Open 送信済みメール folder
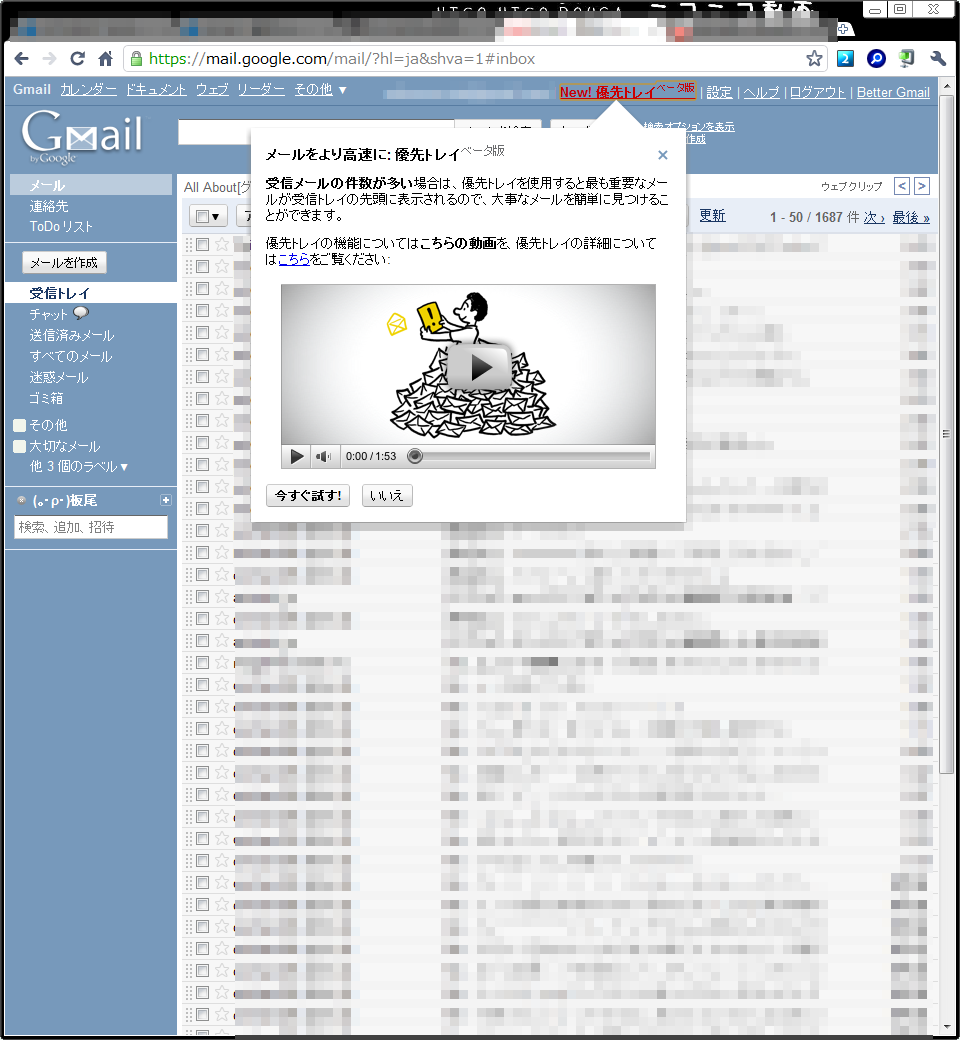Image resolution: width=960 pixels, height=1040 pixels. [72, 336]
